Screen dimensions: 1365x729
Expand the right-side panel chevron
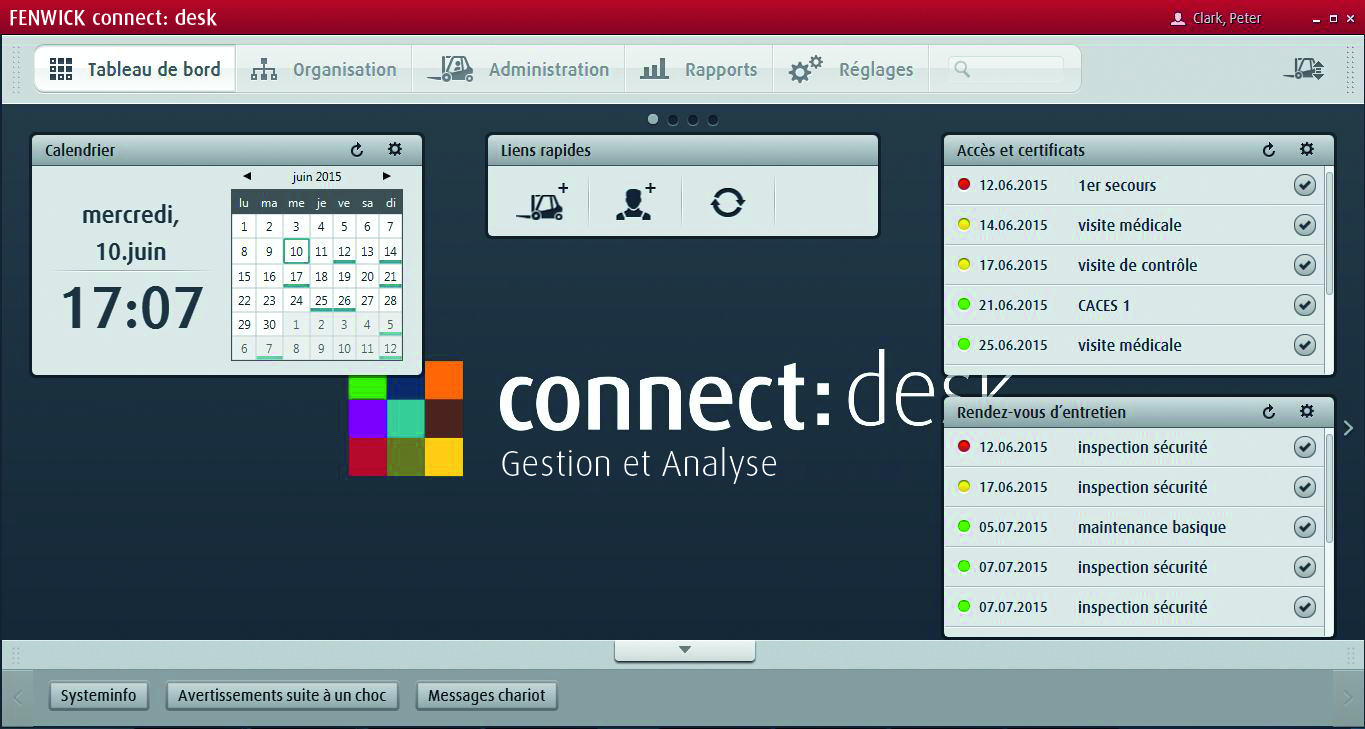1349,427
